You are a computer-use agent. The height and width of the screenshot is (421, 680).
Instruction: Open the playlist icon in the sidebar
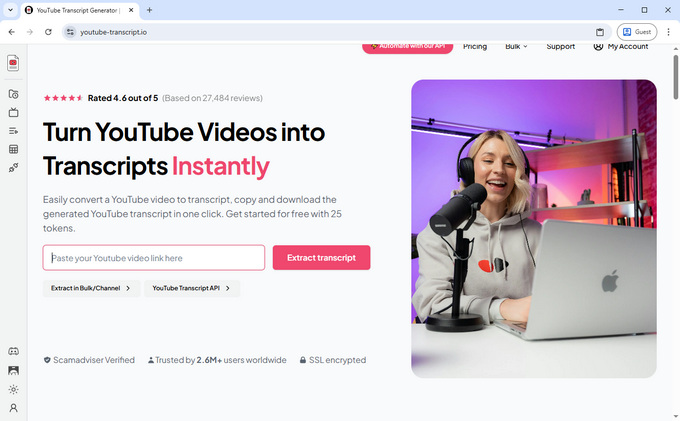(13, 131)
